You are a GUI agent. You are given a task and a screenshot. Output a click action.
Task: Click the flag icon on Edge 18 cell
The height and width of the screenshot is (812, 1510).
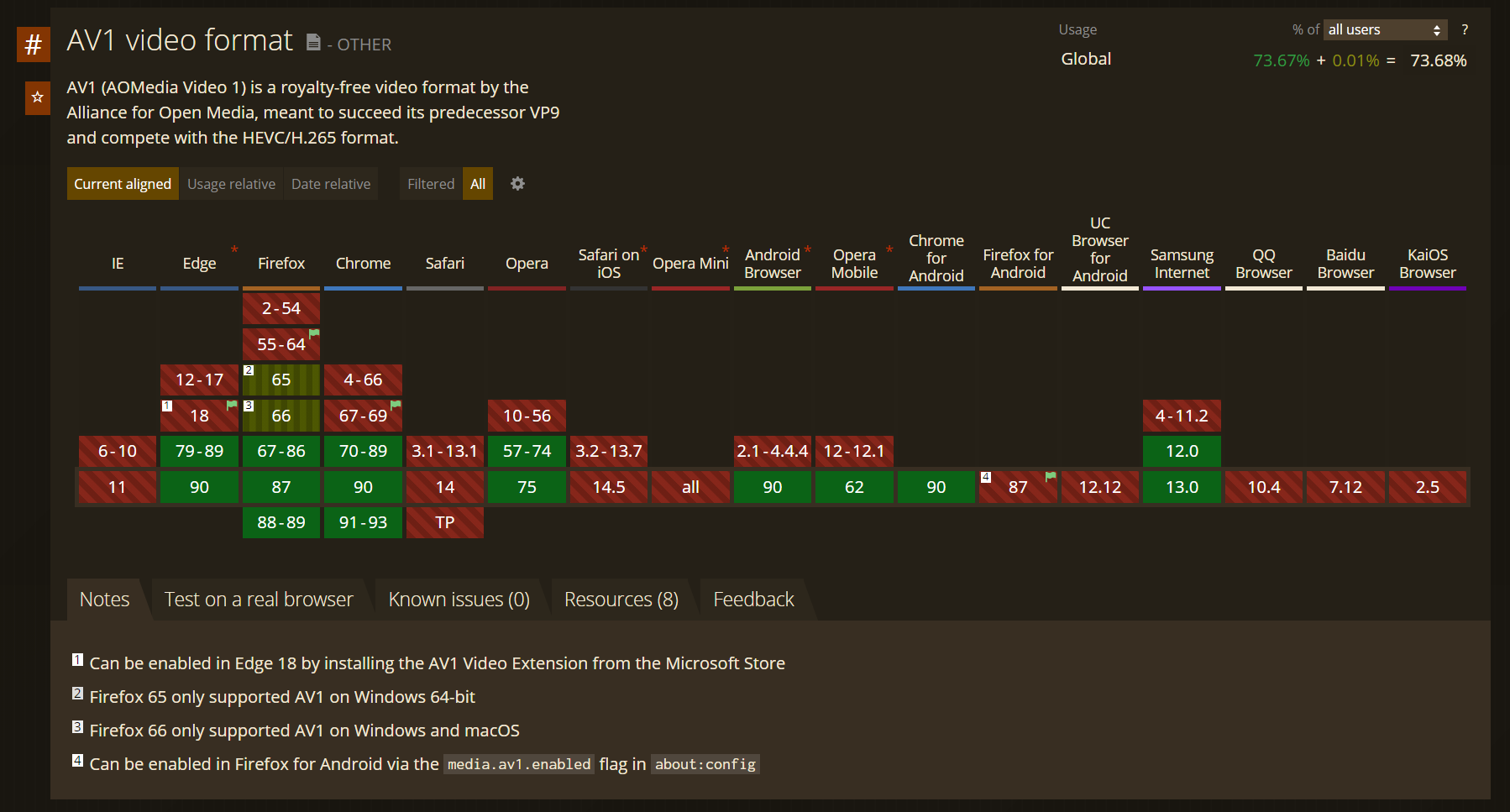[232, 405]
